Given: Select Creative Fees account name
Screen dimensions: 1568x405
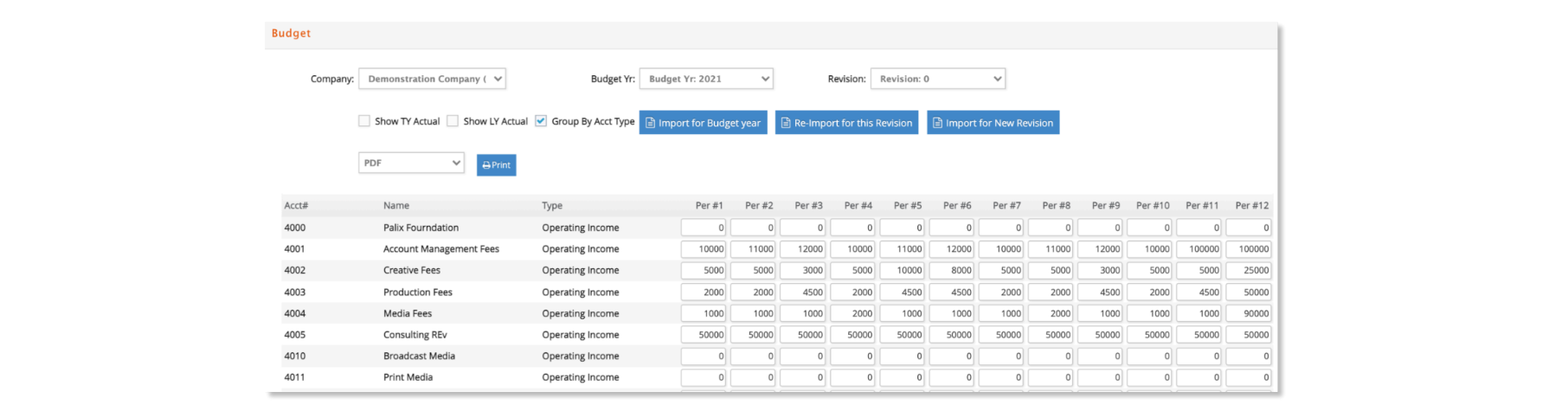Looking at the screenshot, I should [x=412, y=271].
